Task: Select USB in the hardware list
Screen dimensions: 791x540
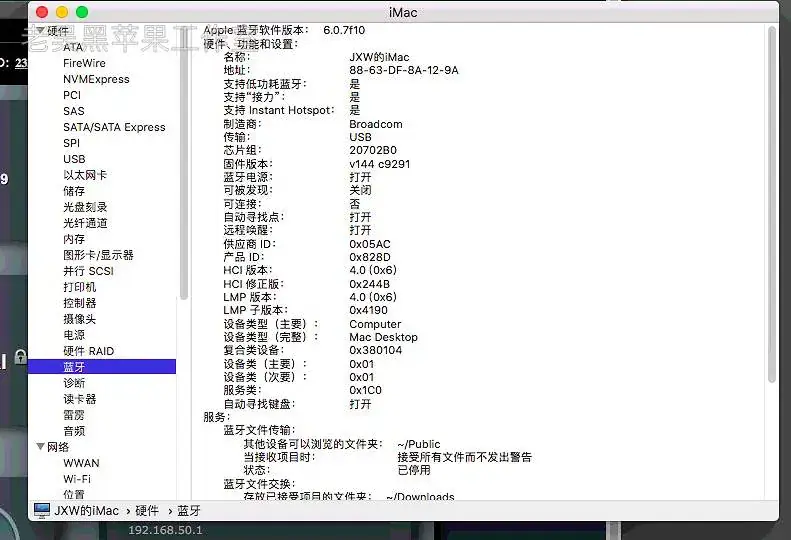Action: [x=74, y=159]
